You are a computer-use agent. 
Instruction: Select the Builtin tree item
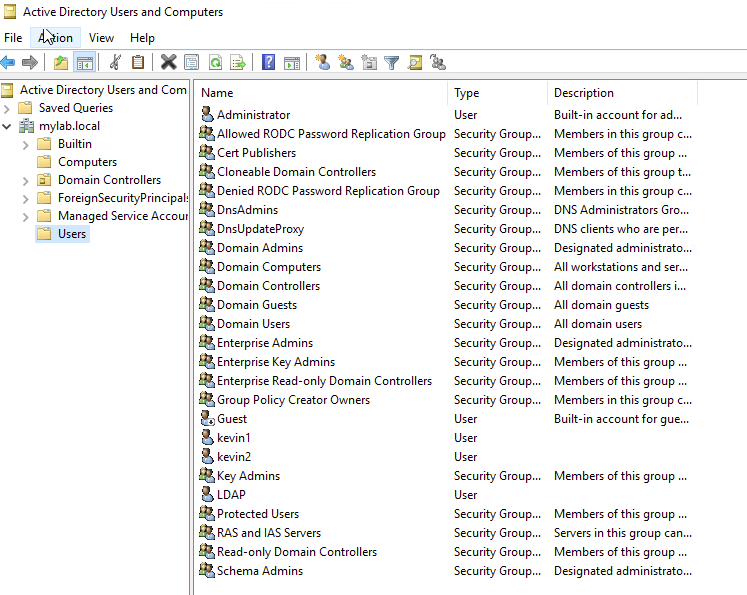pyautogui.click(x=75, y=144)
